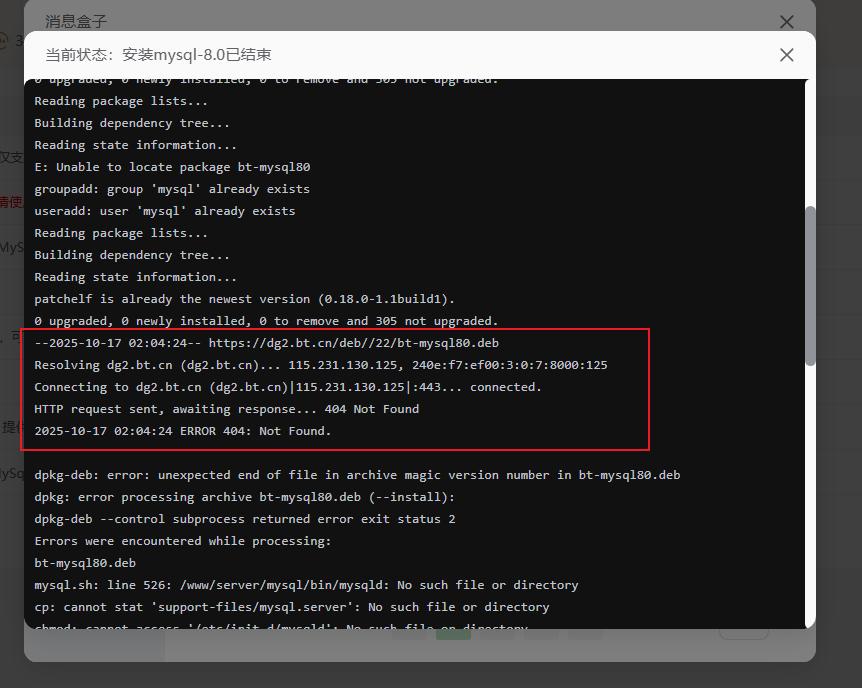Viewport: 862px width, 688px height.
Task: Click 'dpkg-deb --control subprocess returned error' line
Action: [x=245, y=519]
